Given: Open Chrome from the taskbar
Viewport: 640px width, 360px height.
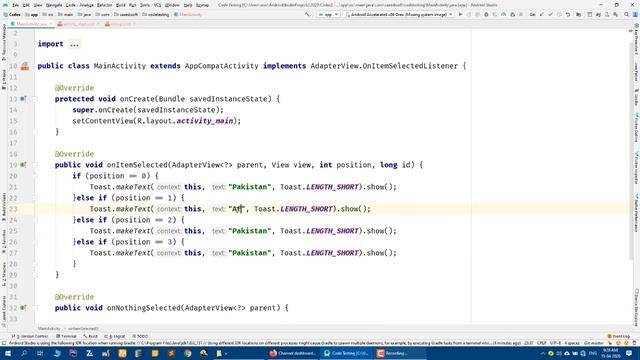Looking at the screenshot, I should coord(187,353).
